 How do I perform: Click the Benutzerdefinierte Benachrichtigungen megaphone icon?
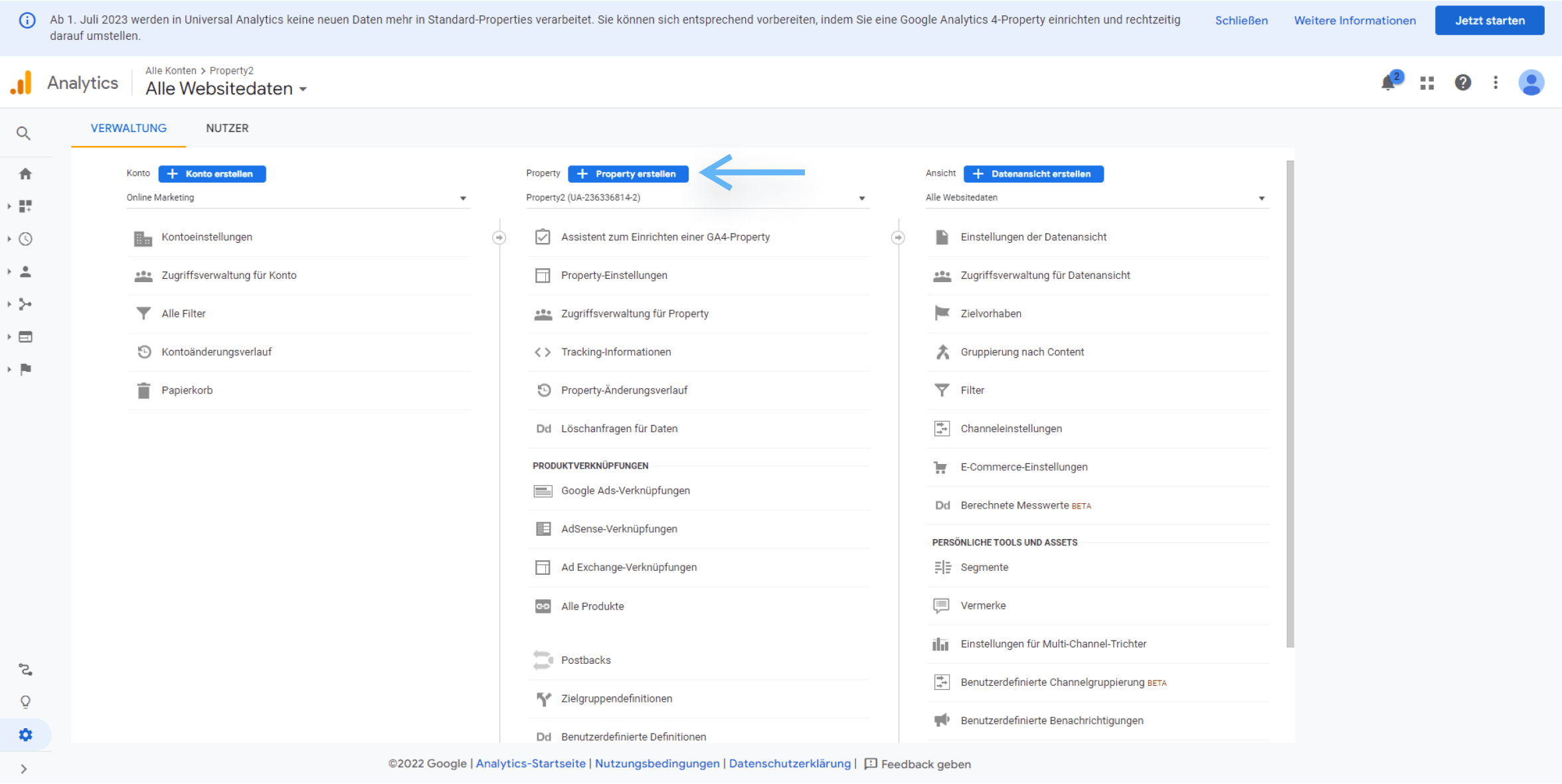(x=942, y=720)
